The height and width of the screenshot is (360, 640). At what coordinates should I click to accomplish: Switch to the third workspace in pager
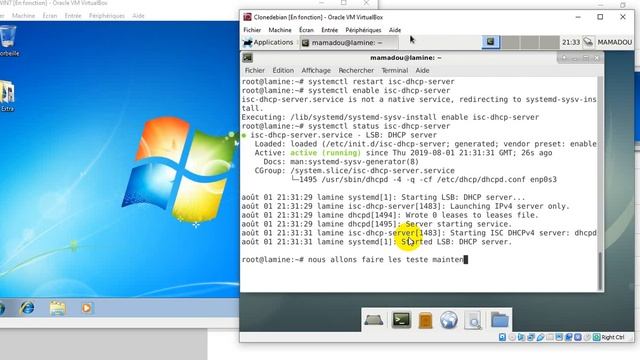[529, 42]
